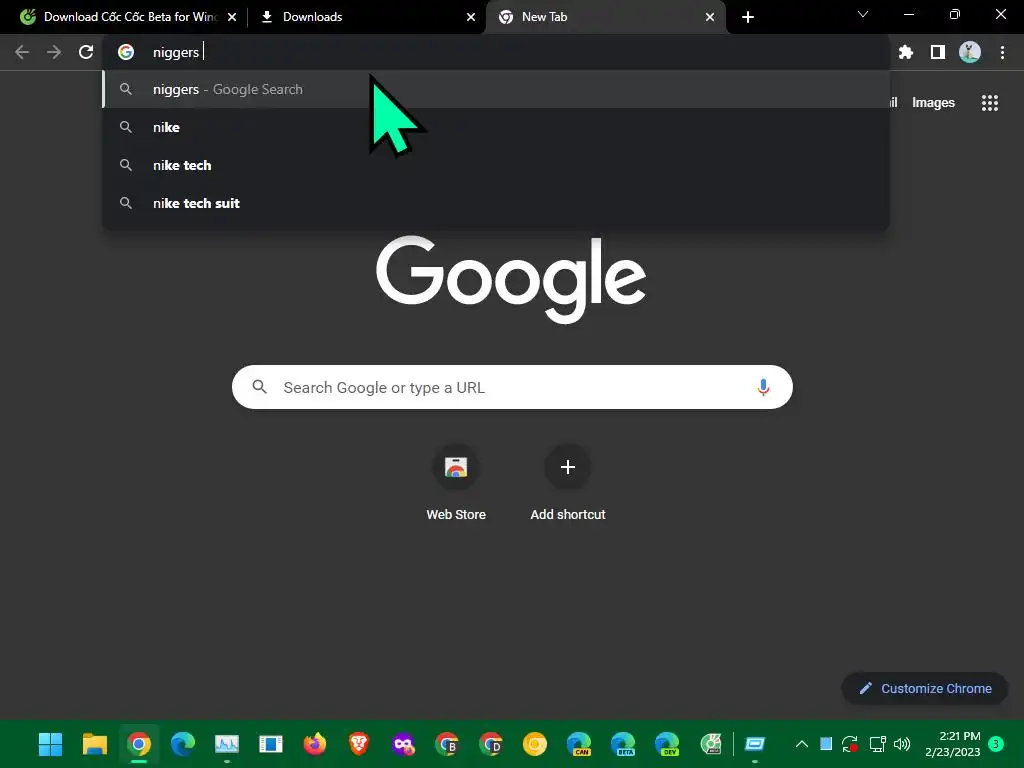Open Customize Chrome
The width and height of the screenshot is (1024, 768).
(925, 688)
